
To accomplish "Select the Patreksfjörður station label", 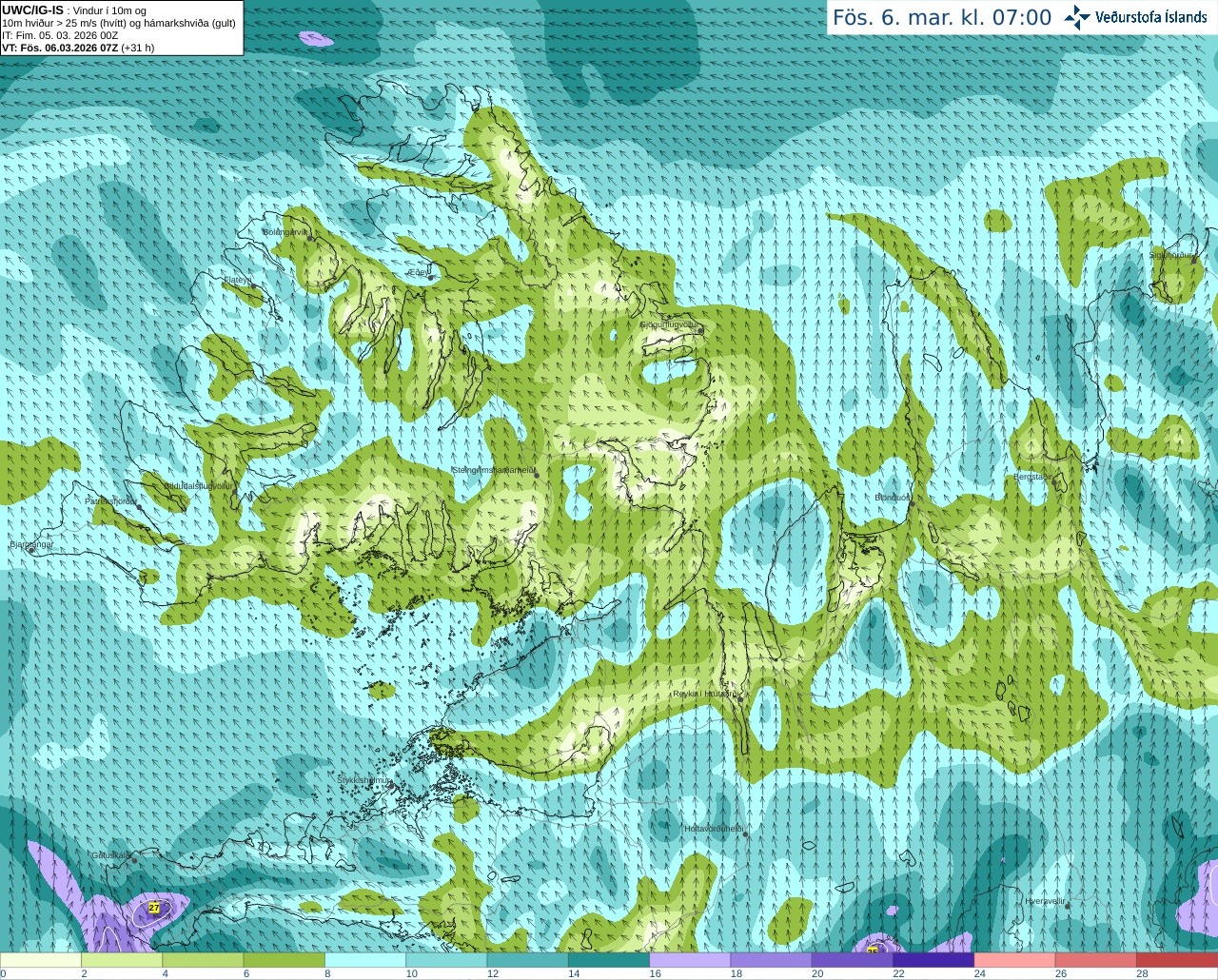I will click(111, 500).
